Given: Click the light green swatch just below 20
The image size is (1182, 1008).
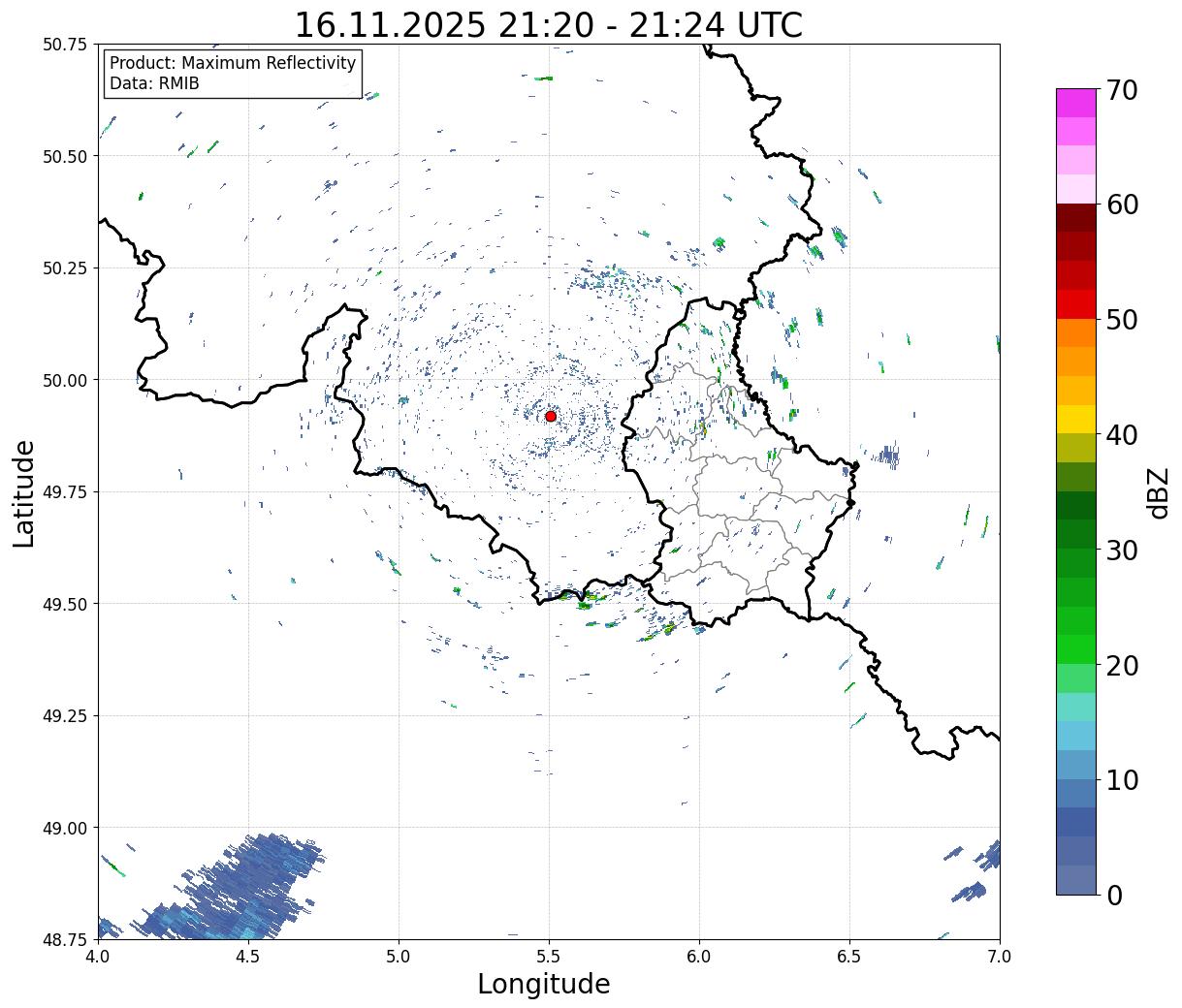Looking at the screenshot, I should (x=1076, y=677).
